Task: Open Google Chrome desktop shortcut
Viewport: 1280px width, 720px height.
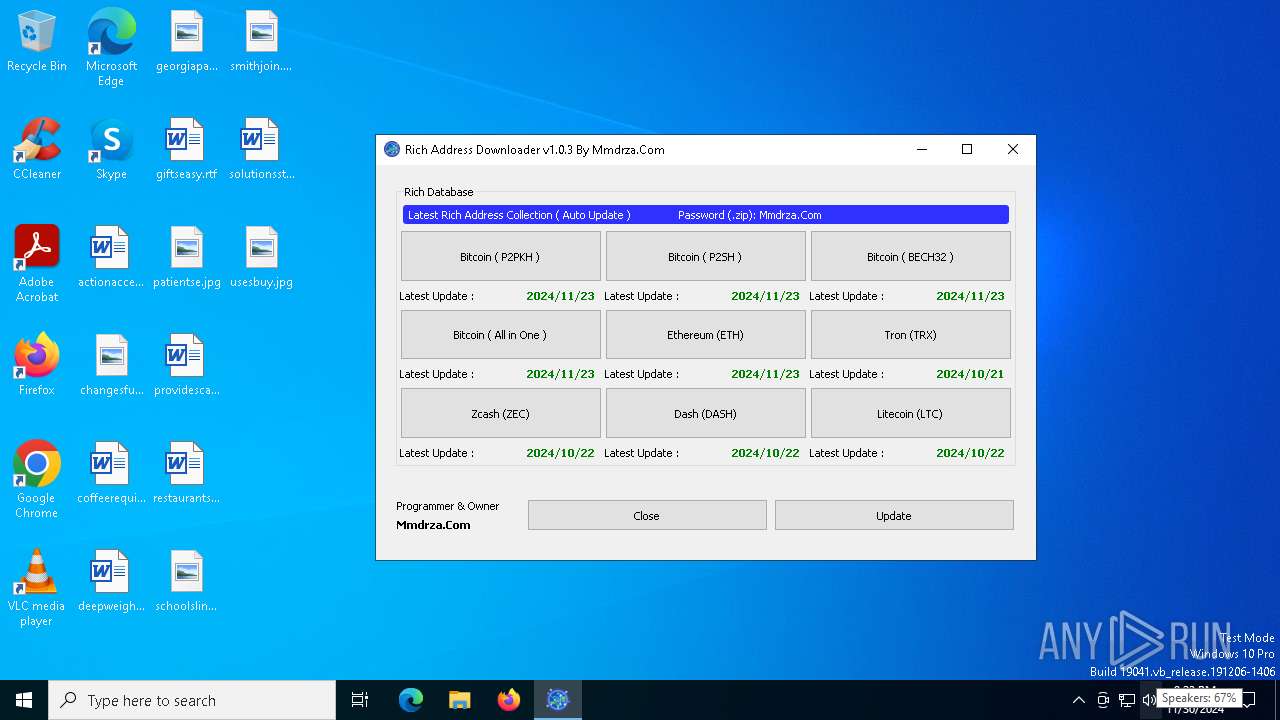Action: (x=37, y=480)
